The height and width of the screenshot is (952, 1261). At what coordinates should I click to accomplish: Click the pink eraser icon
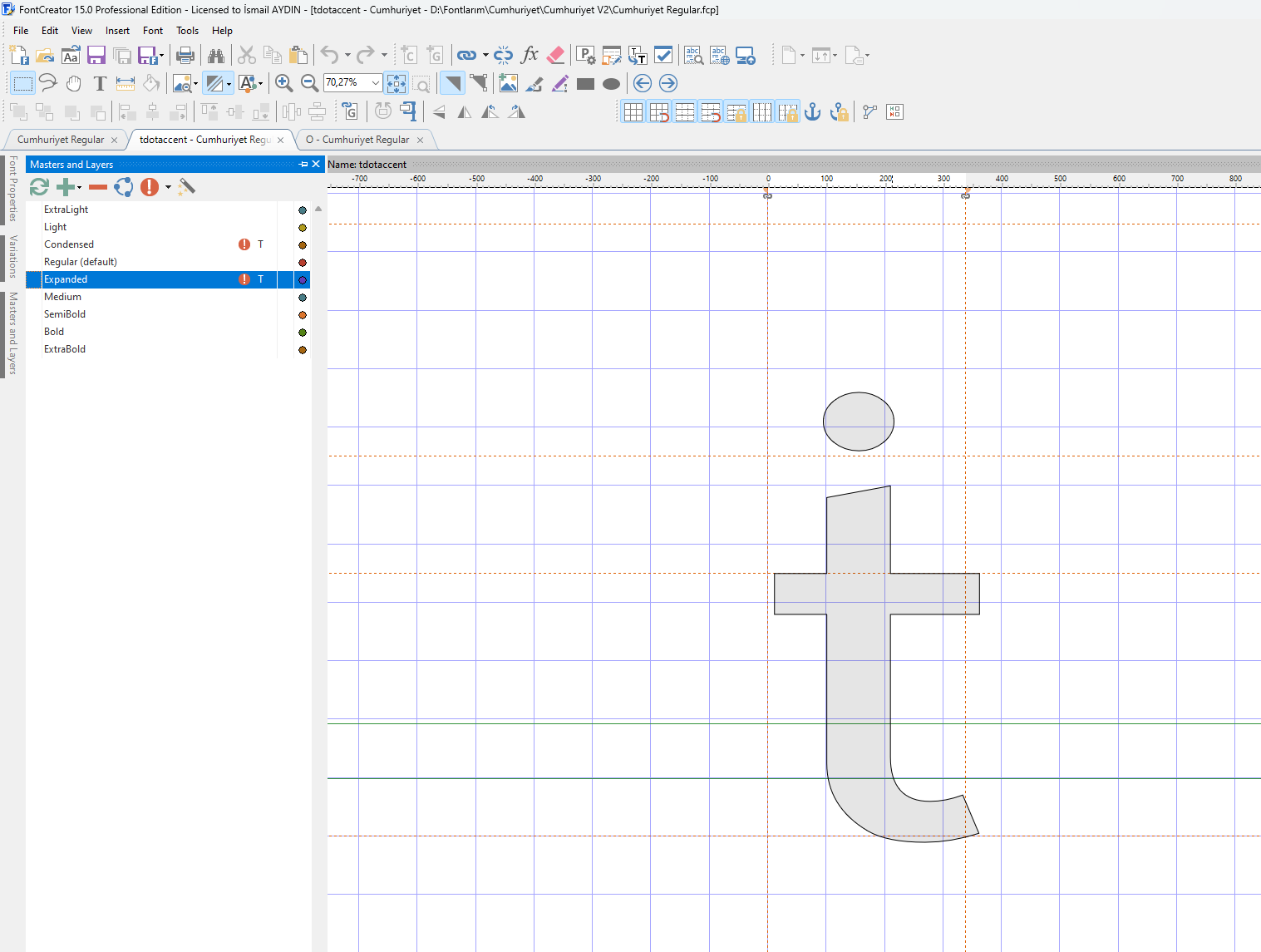click(555, 56)
